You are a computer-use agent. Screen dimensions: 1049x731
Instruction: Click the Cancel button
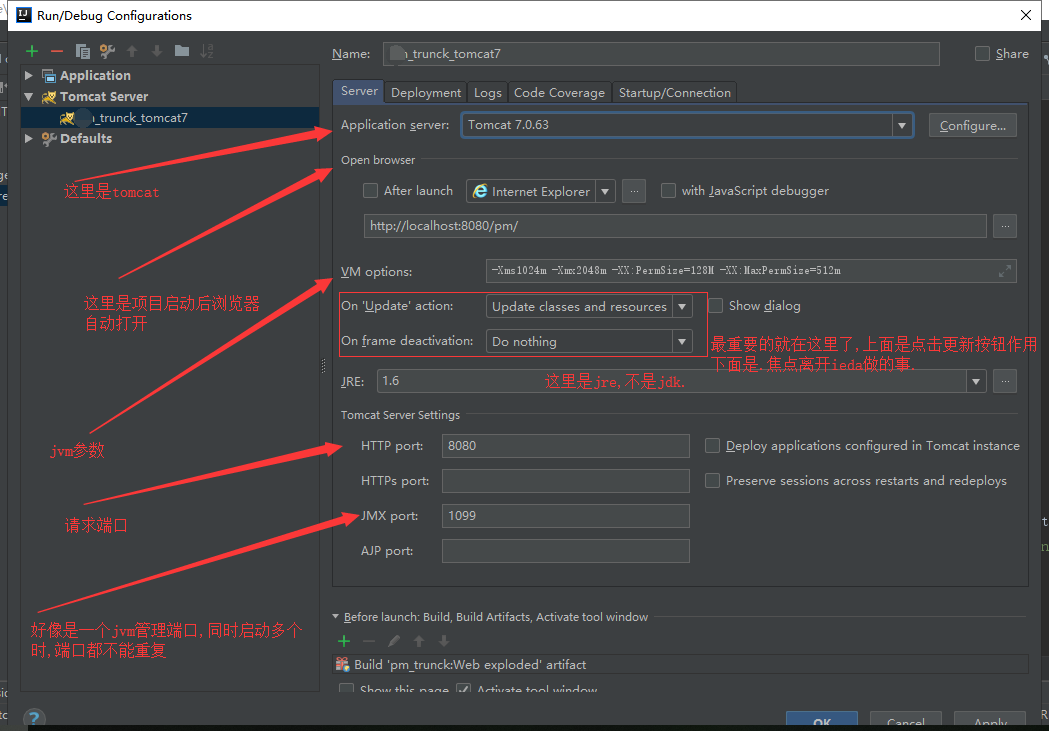click(x=906, y=721)
